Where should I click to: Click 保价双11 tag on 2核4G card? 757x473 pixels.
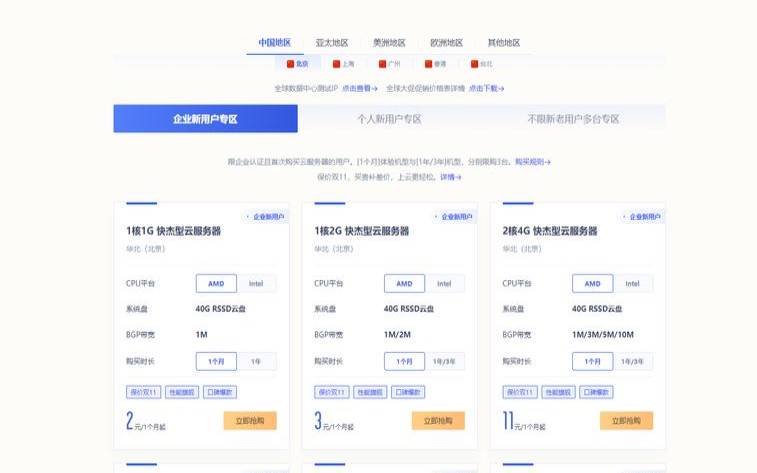[520, 392]
